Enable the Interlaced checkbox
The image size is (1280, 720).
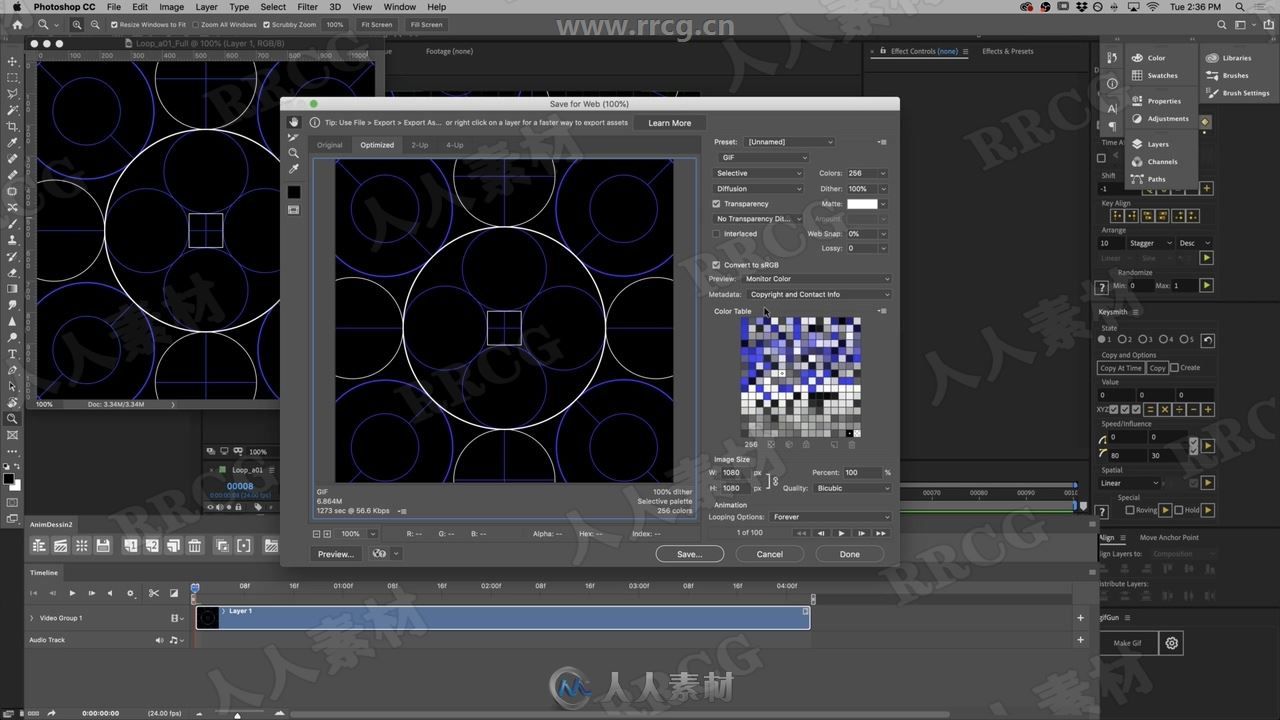click(716, 234)
